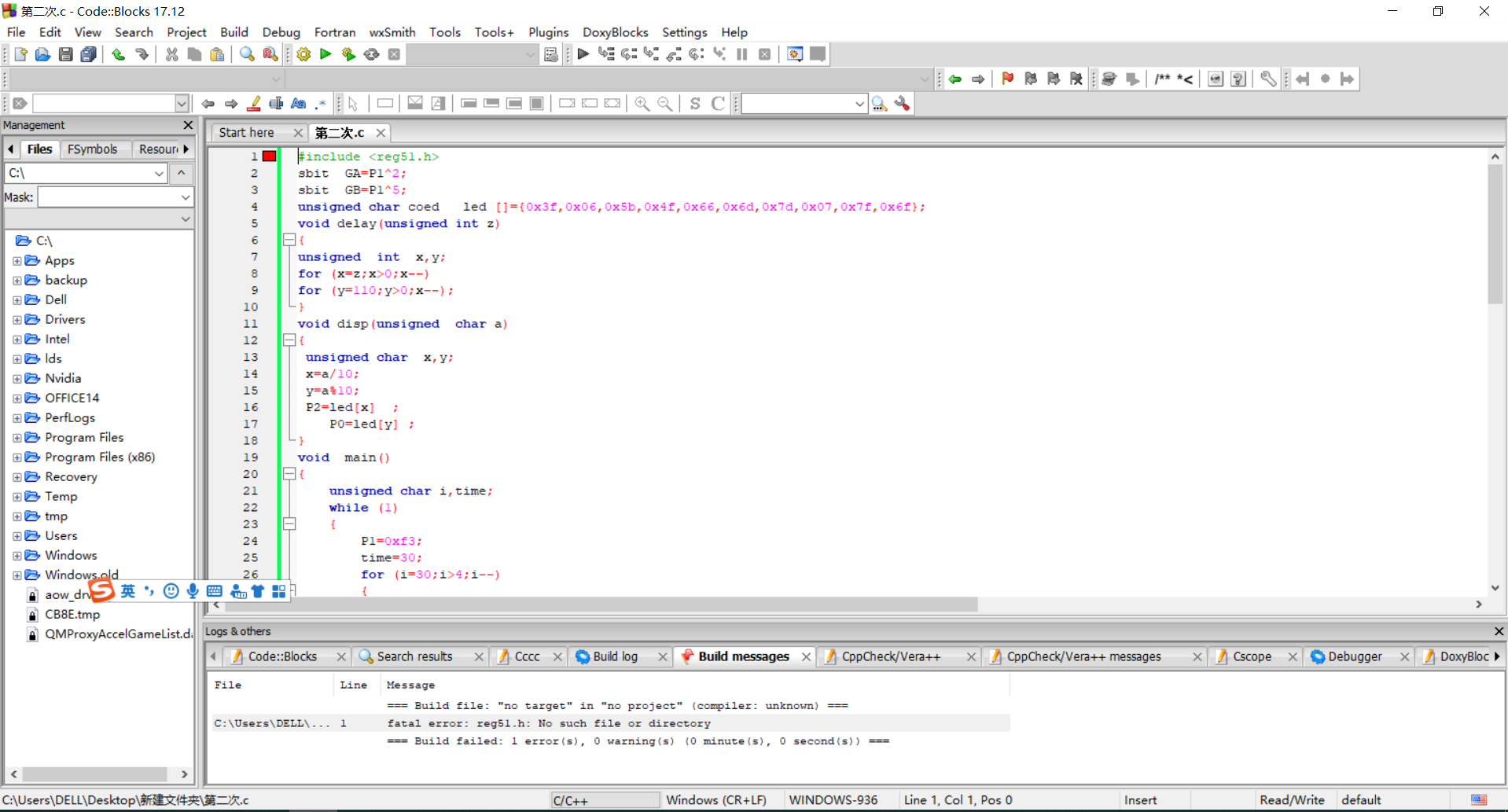
Task: Click the Rebuild icon
Action: click(x=371, y=54)
